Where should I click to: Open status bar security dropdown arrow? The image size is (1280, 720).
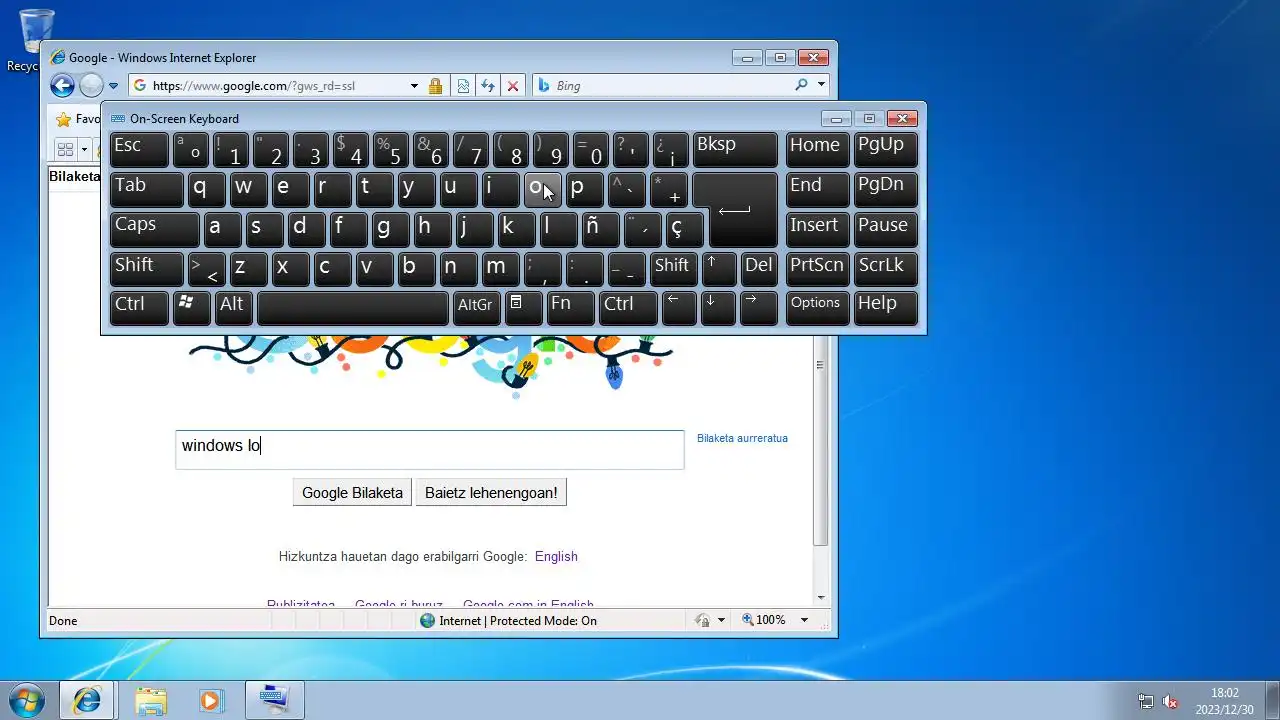click(721, 620)
